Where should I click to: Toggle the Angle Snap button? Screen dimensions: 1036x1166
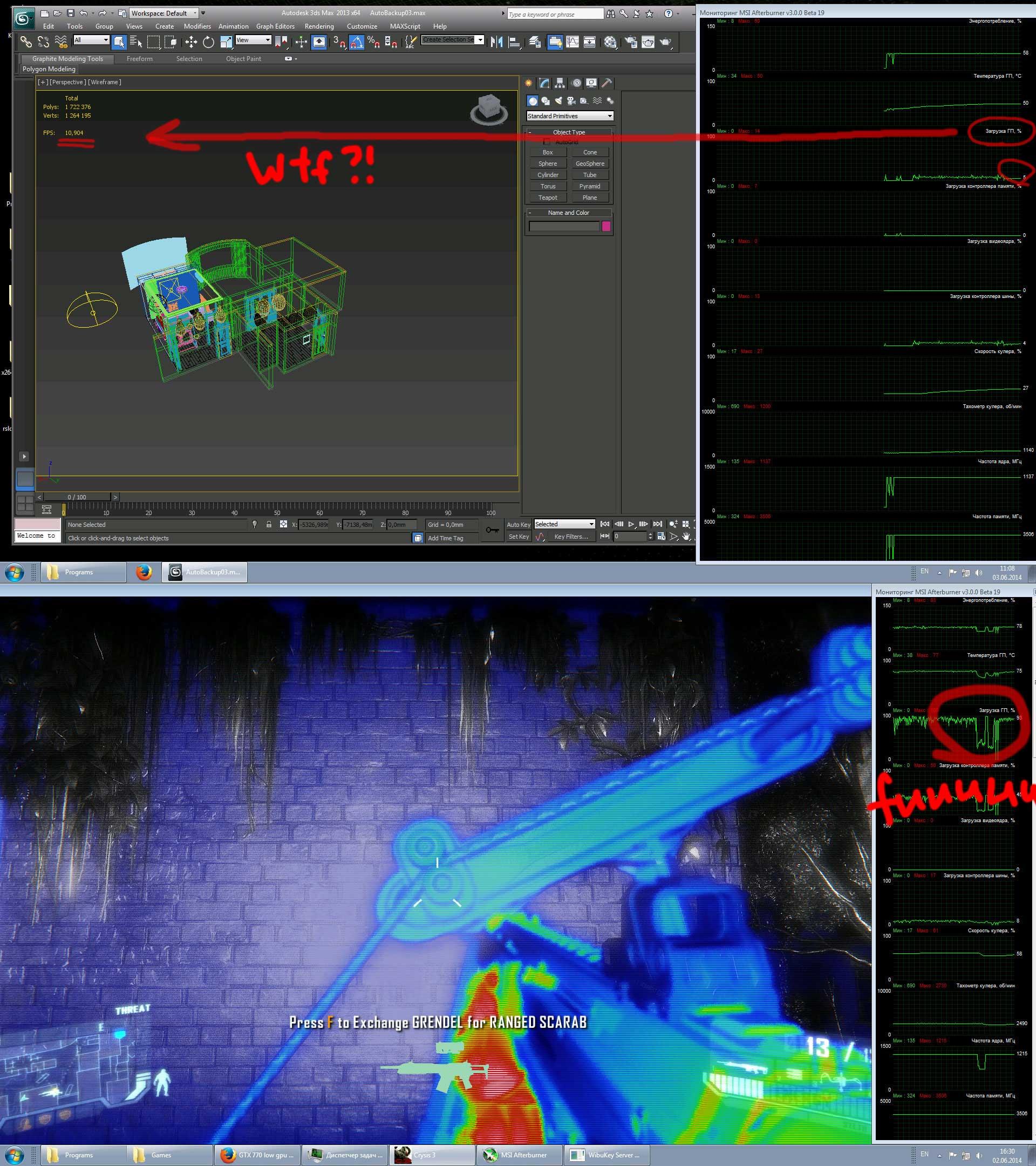tap(356, 42)
